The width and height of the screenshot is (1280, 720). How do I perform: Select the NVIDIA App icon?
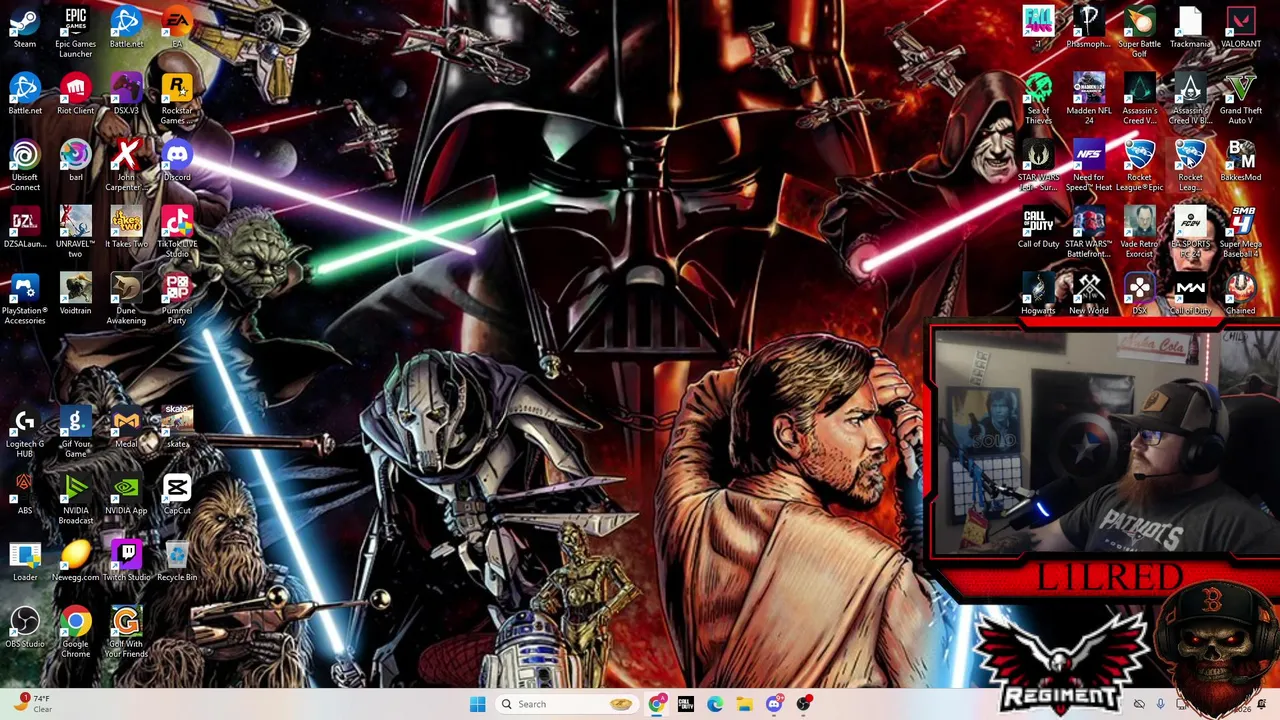(126, 494)
